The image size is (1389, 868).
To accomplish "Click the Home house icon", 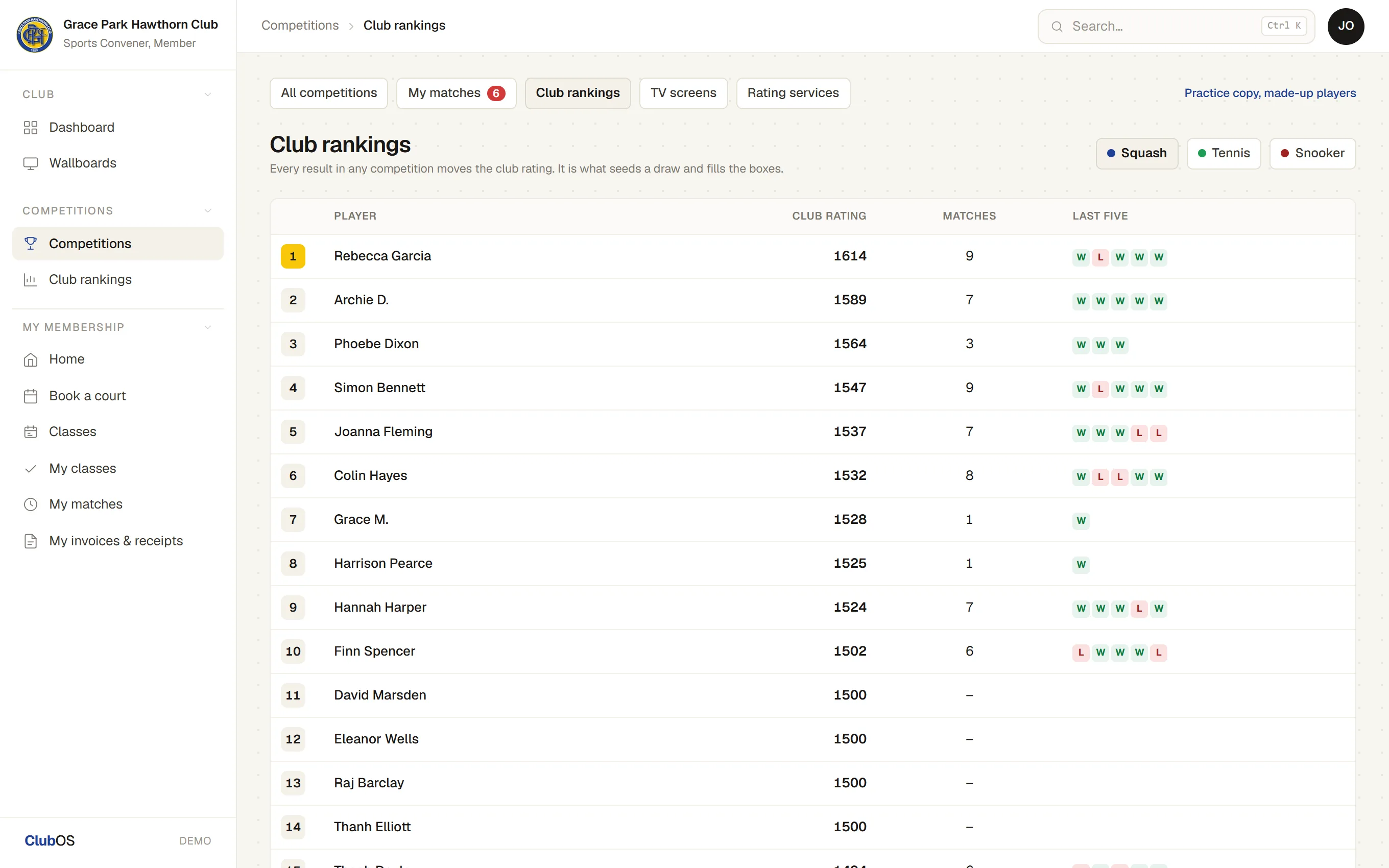I will [x=31, y=359].
